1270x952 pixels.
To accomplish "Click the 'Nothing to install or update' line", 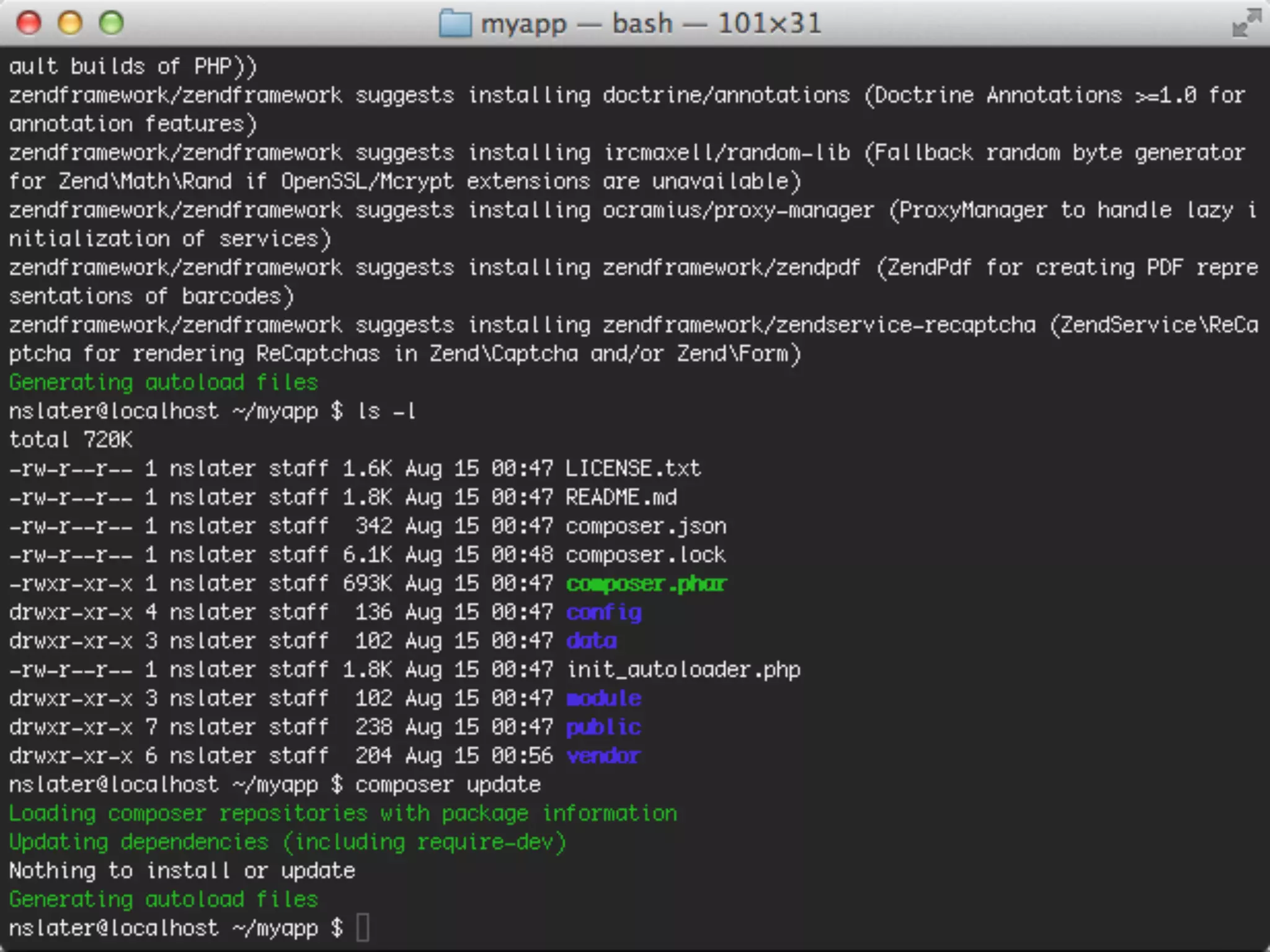I will point(182,871).
